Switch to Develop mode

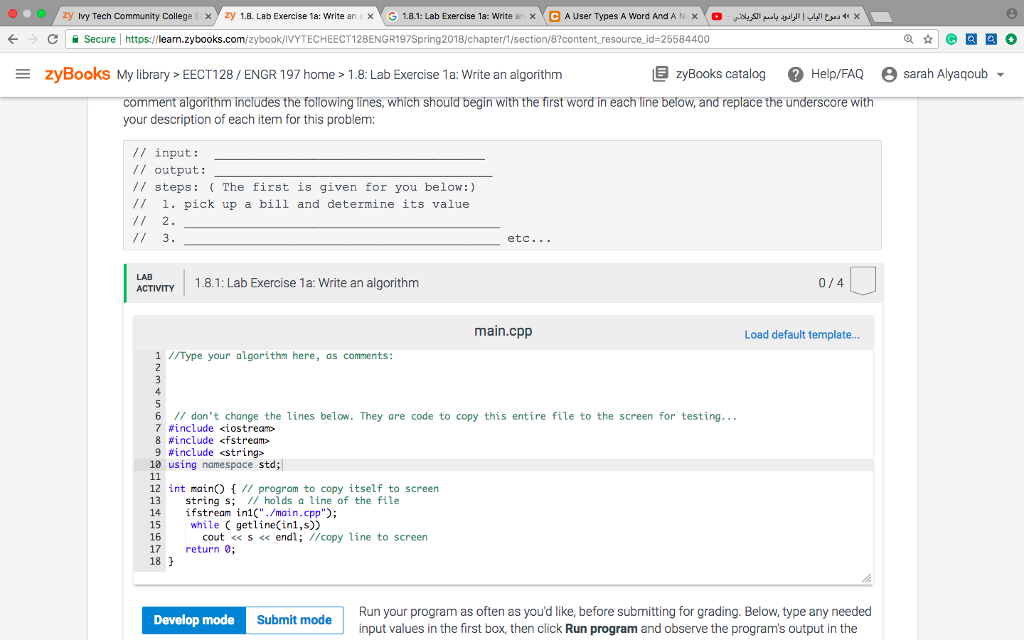click(x=193, y=620)
